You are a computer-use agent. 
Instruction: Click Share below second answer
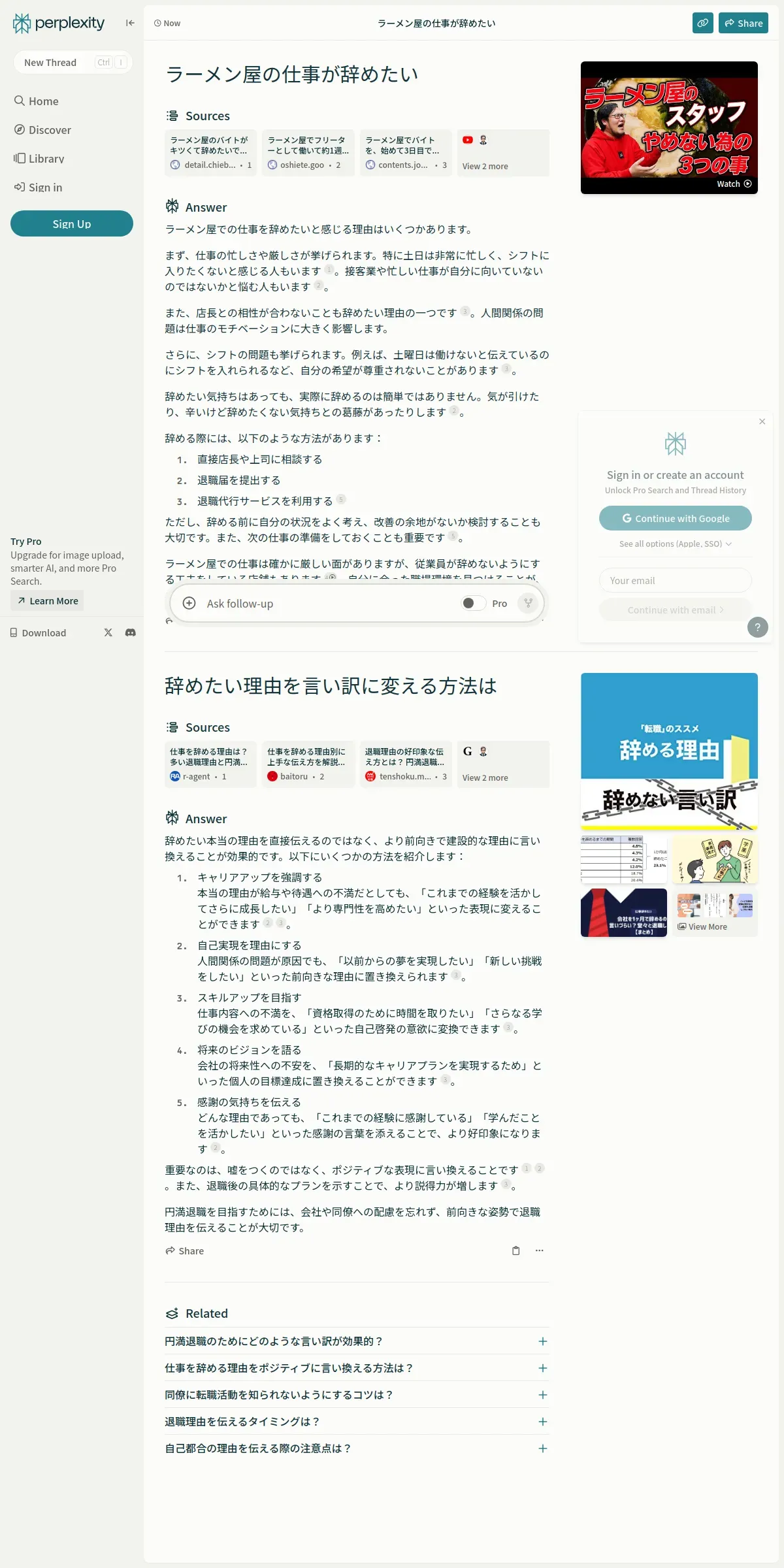point(185,1250)
